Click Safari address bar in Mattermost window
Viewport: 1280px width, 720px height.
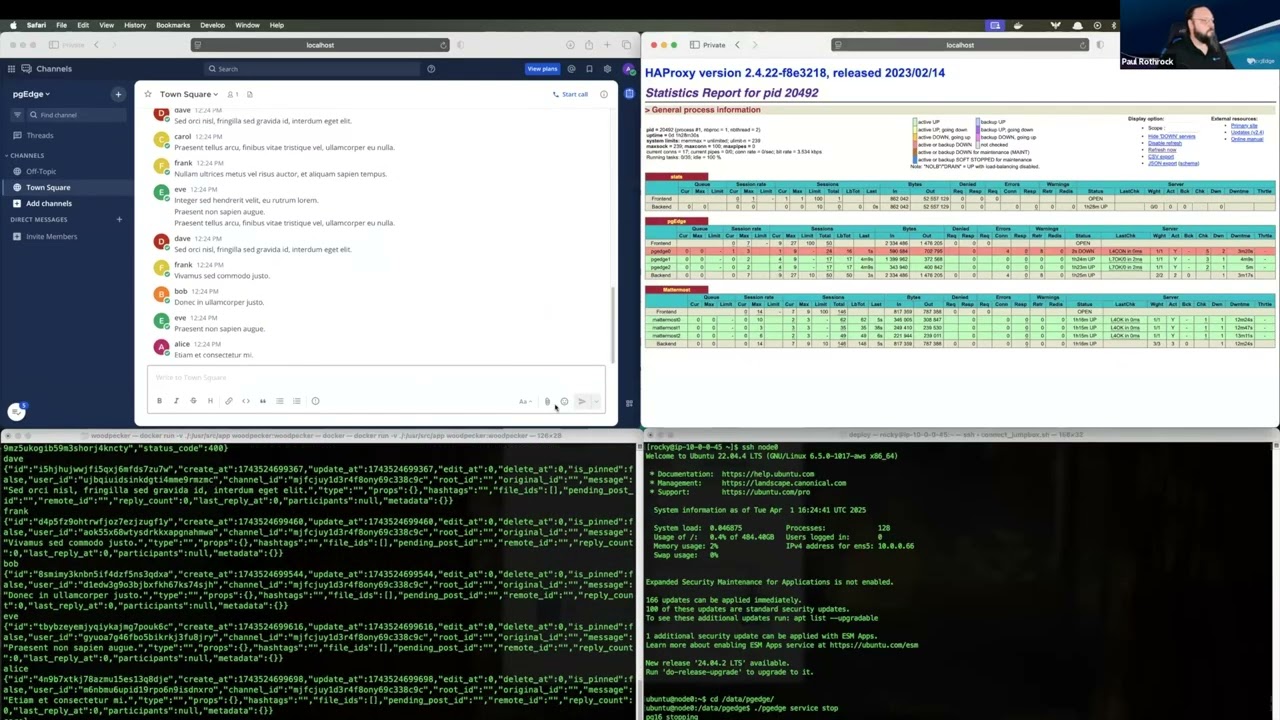pyautogui.click(x=320, y=45)
